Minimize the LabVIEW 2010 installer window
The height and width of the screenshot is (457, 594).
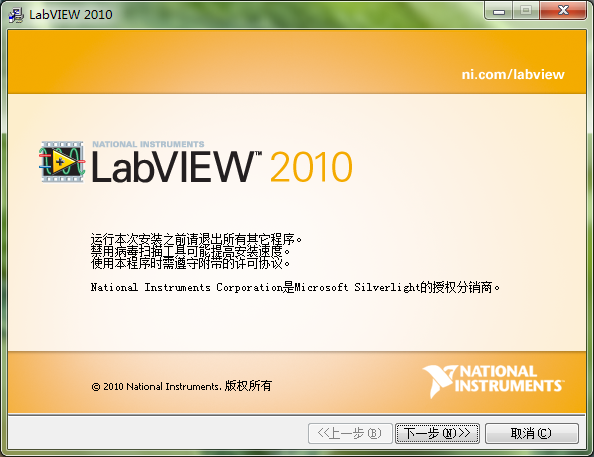pos(499,11)
